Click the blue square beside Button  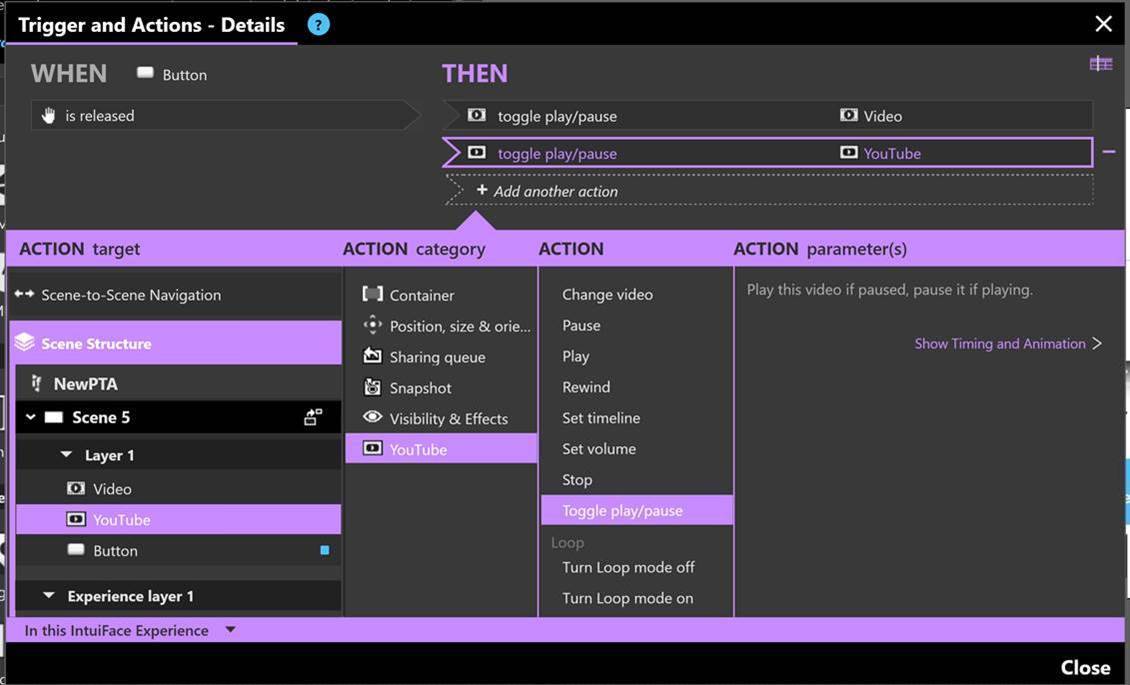point(324,550)
